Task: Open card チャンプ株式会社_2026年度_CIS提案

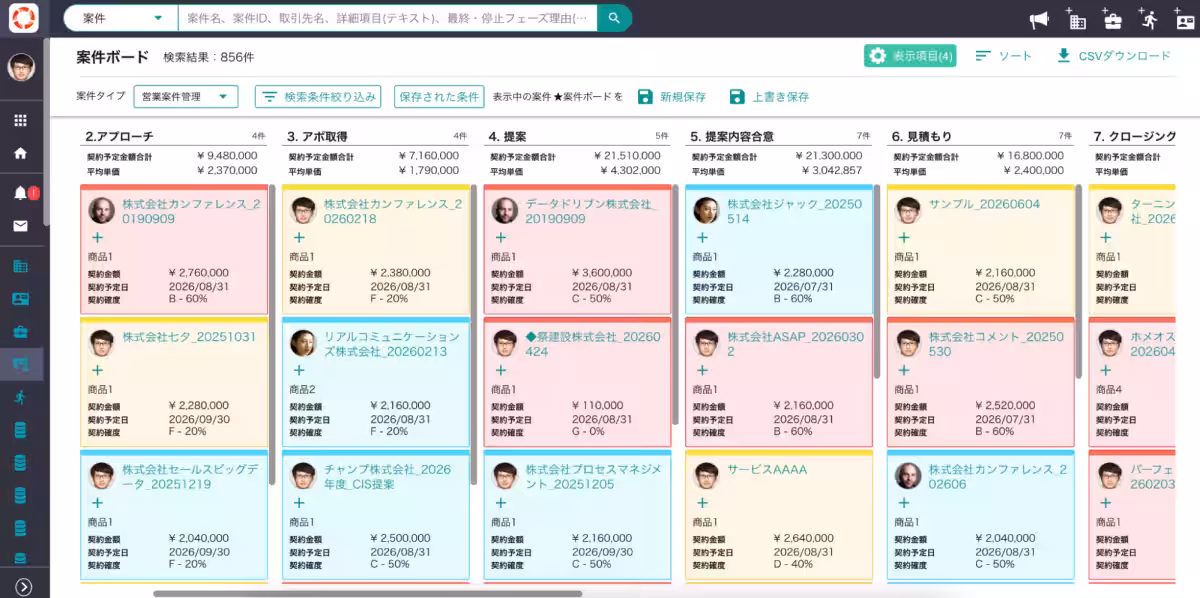Action: [x=376, y=515]
